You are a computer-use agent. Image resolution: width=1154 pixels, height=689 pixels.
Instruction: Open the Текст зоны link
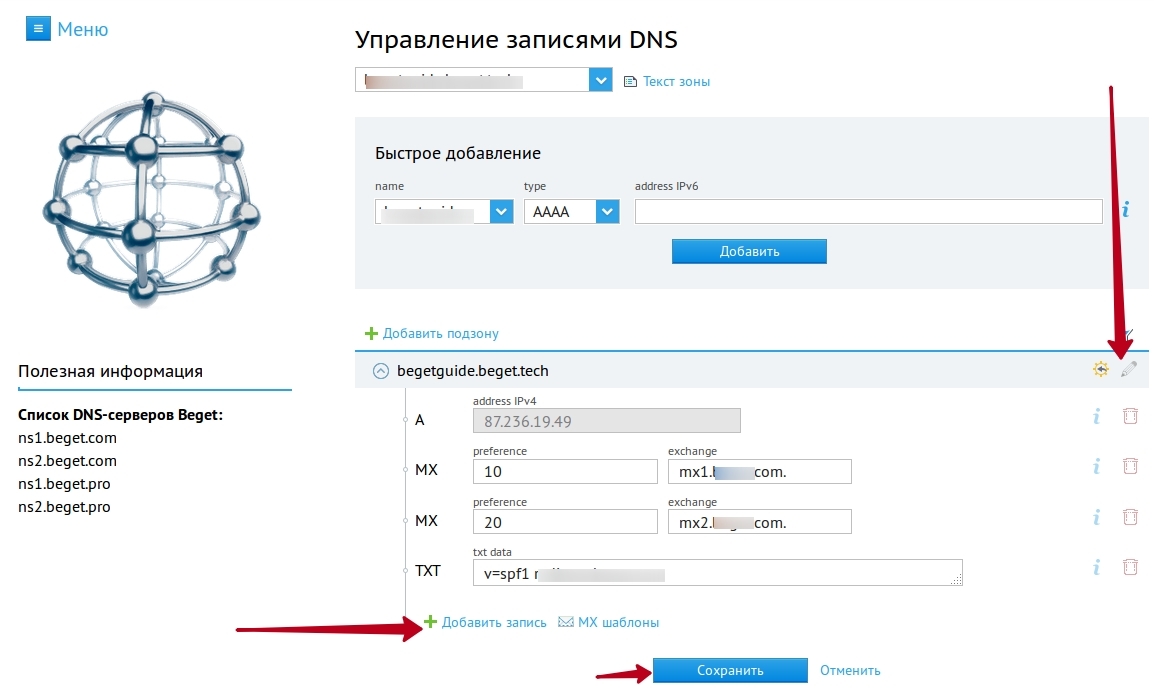675,82
